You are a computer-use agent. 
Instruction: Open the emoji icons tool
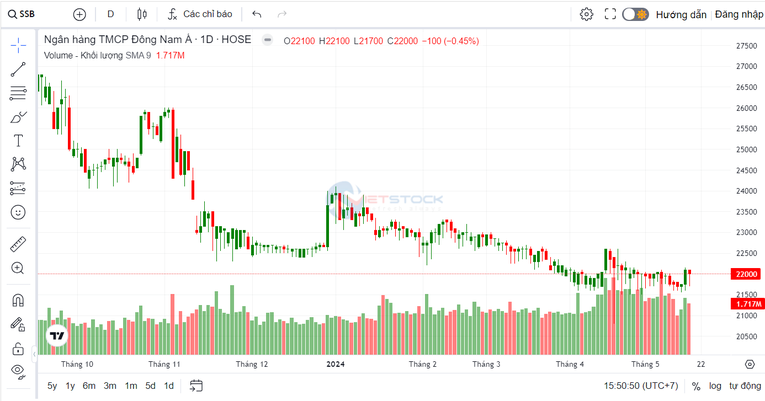(x=18, y=212)
